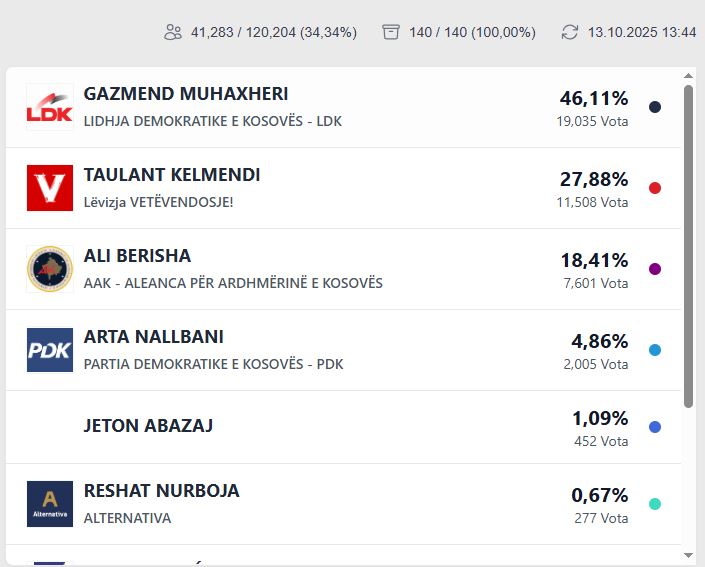
Task: Select candidate Gazmend Muhaxheri
Action: click(186, 94)
